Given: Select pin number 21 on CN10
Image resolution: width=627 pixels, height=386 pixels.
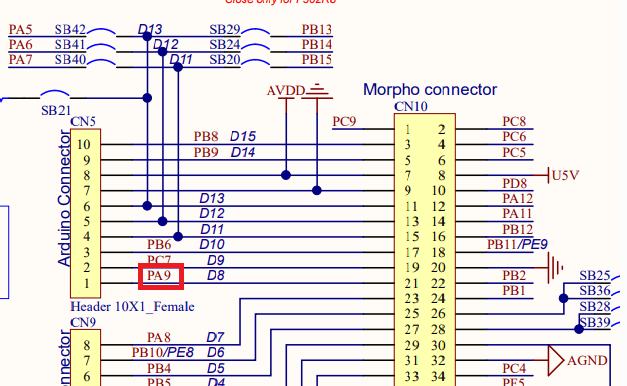Looking at the screenshot, I should tap(411, 283).
